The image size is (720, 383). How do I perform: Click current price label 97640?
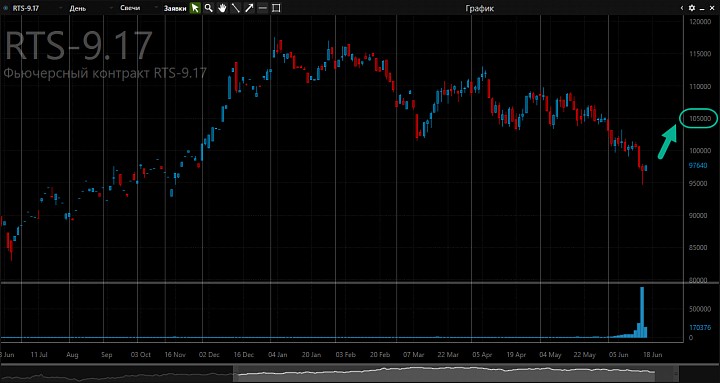pos(698,166)
